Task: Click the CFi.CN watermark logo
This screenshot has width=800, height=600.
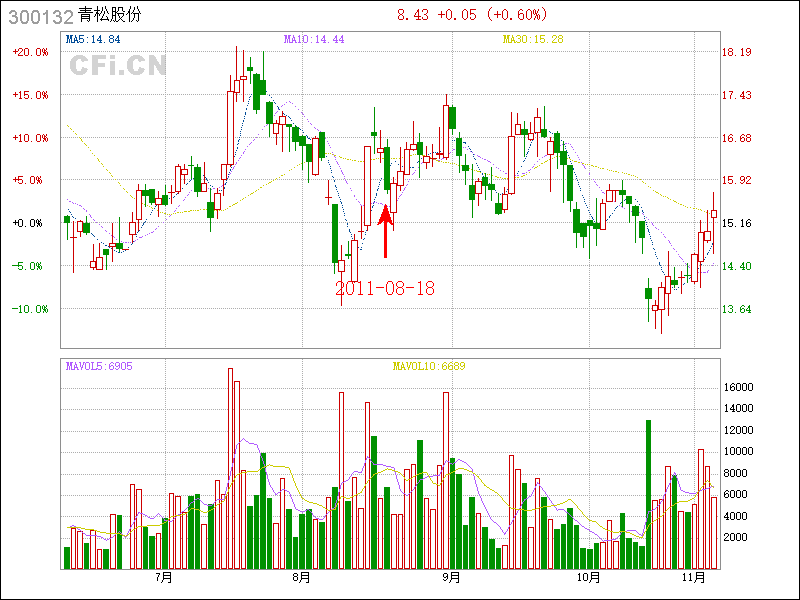Action: coord(118,65)
